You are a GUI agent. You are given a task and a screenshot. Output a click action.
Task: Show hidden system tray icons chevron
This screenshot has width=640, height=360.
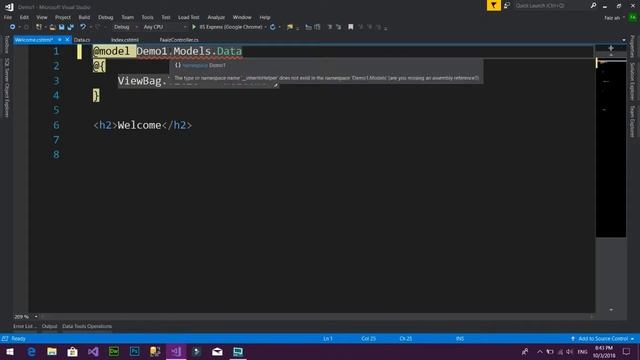tap(540, 351)
